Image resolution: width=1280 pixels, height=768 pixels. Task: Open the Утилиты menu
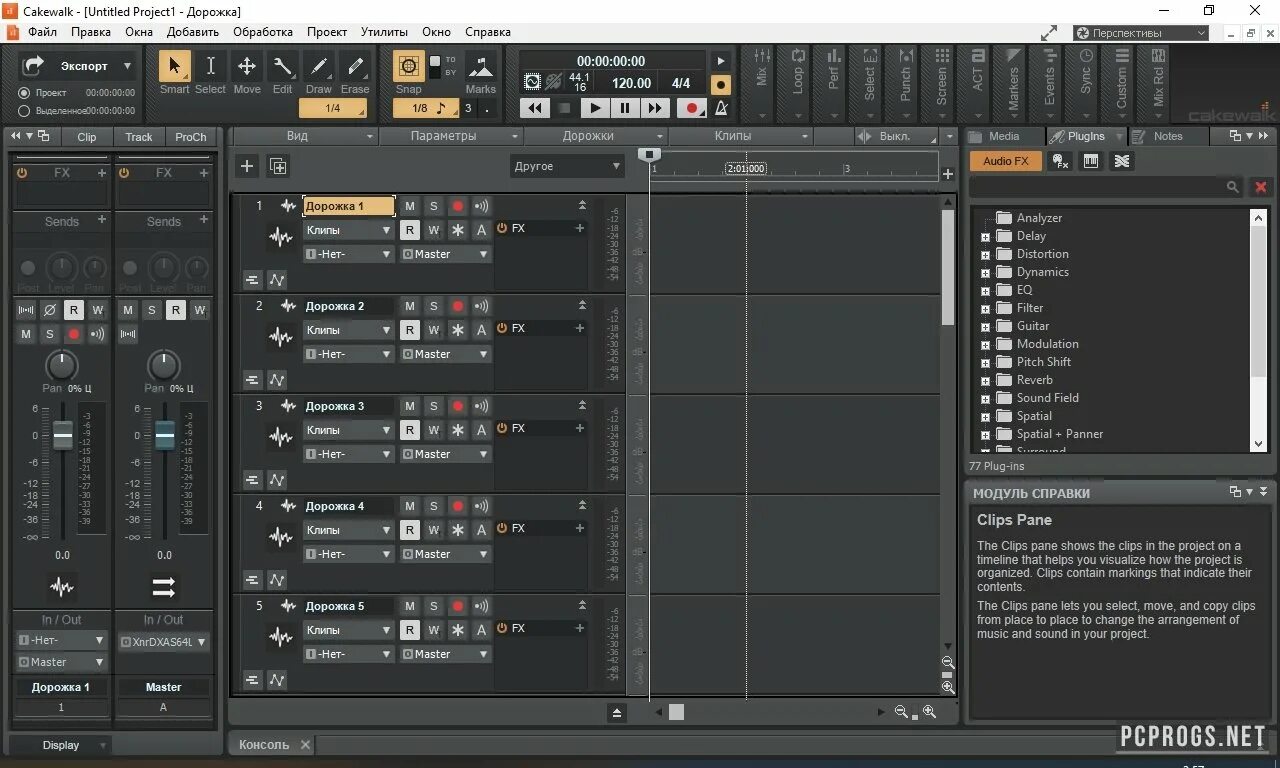tap(384, 32)
